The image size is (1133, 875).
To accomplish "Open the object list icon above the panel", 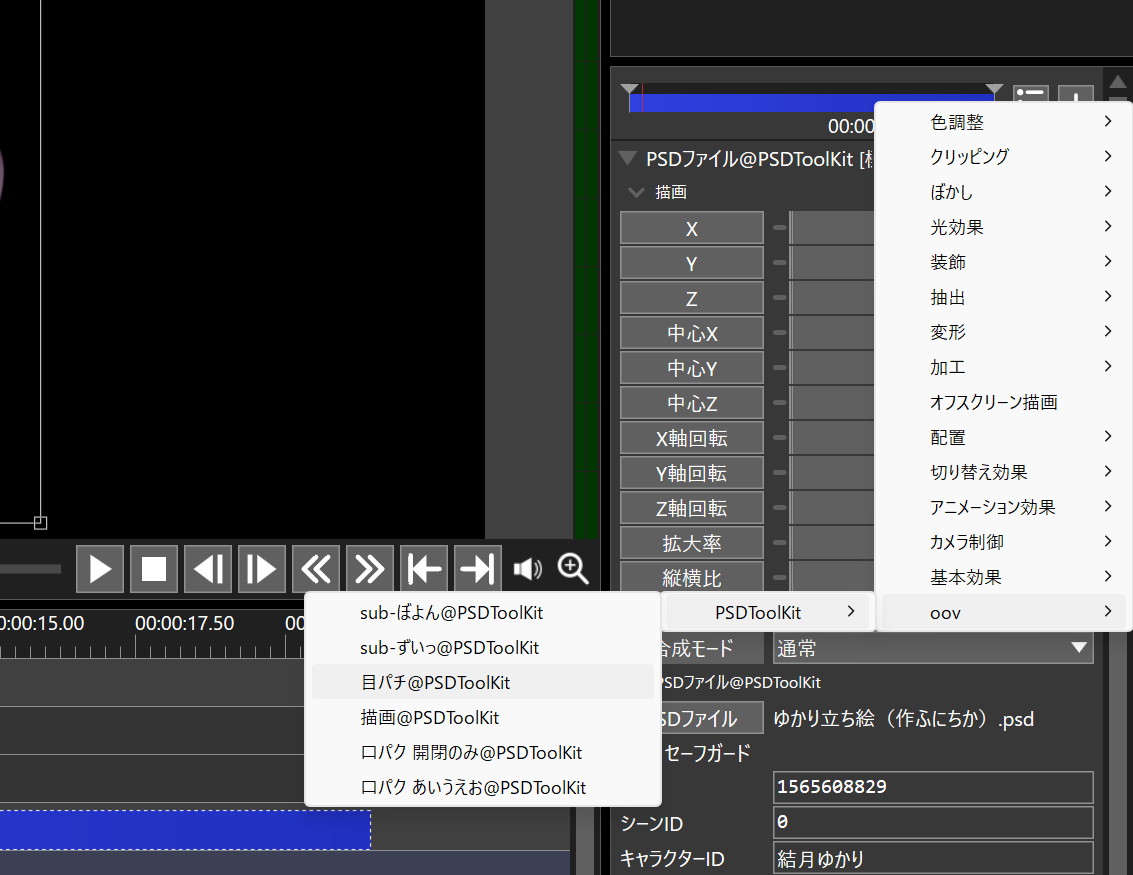I will [x=1030, y=97].
